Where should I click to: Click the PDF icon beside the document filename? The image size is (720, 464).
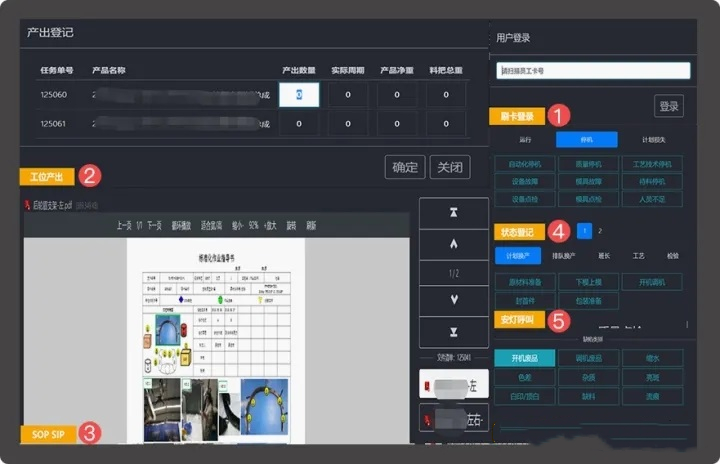pyautogui.click(x=27, y=205)
